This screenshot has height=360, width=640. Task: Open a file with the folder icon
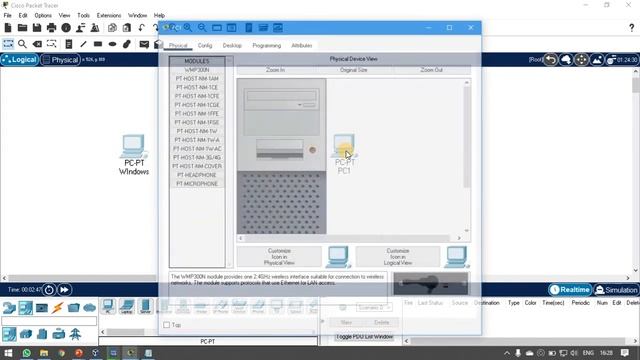click(x=22, y=28)
